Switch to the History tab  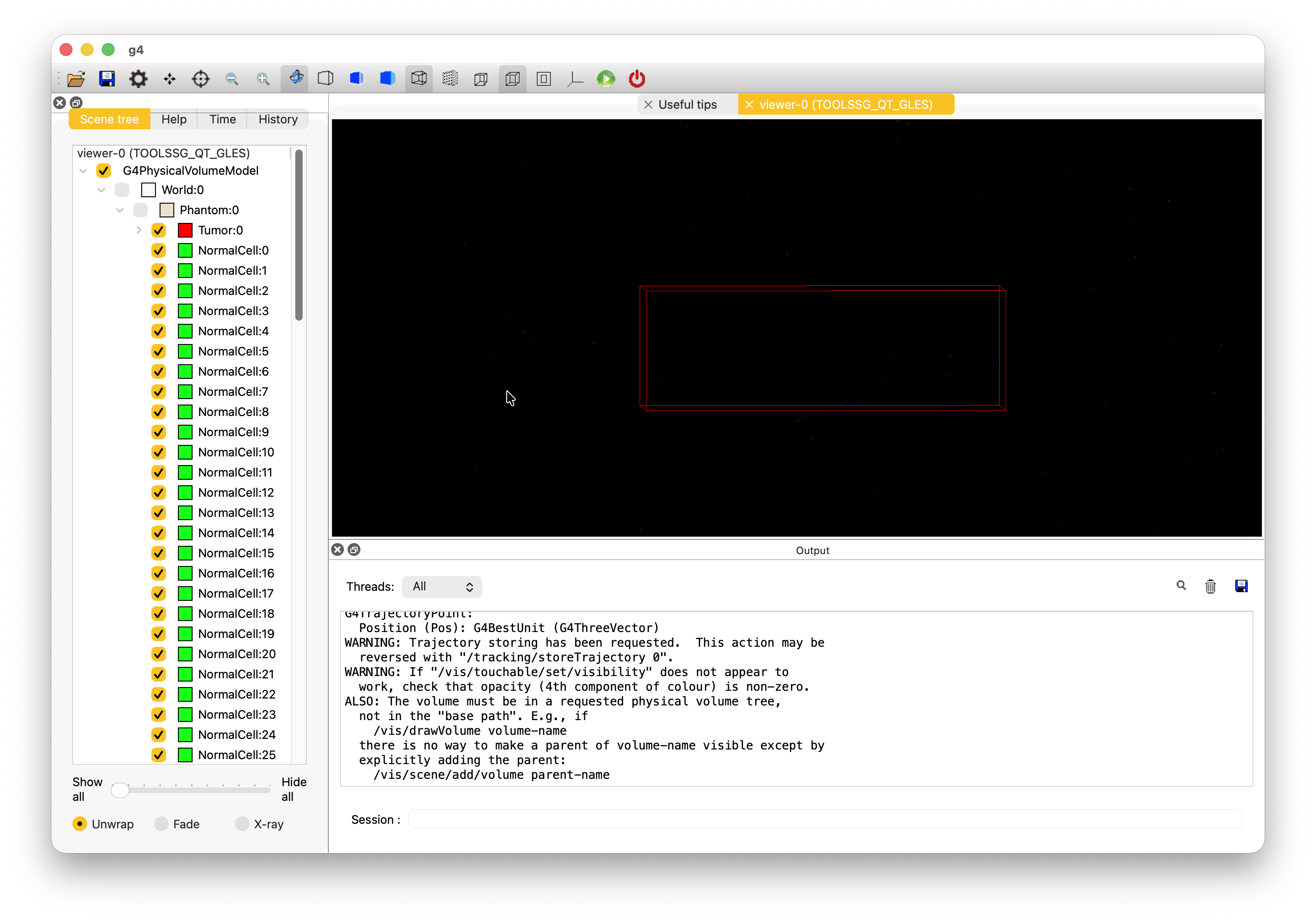(x=278, y=119)
